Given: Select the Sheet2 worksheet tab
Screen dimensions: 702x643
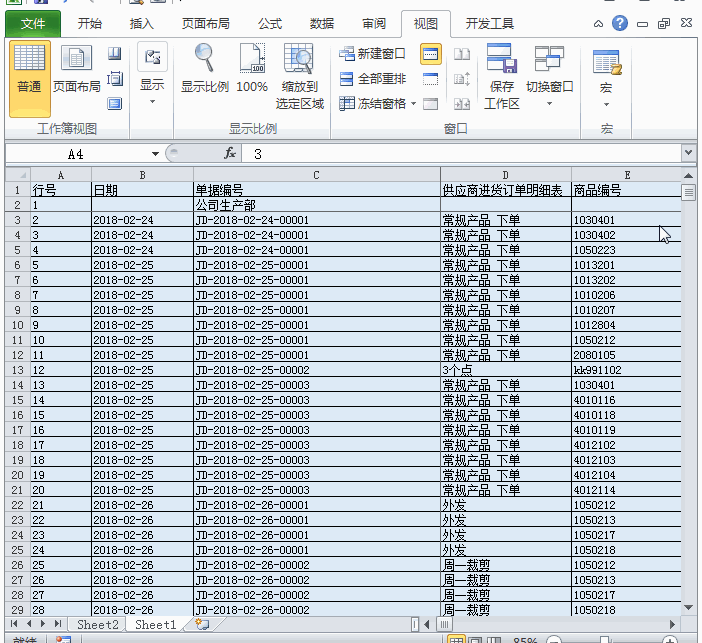Looking at the screenshot, I should click(x=98, y=624).
